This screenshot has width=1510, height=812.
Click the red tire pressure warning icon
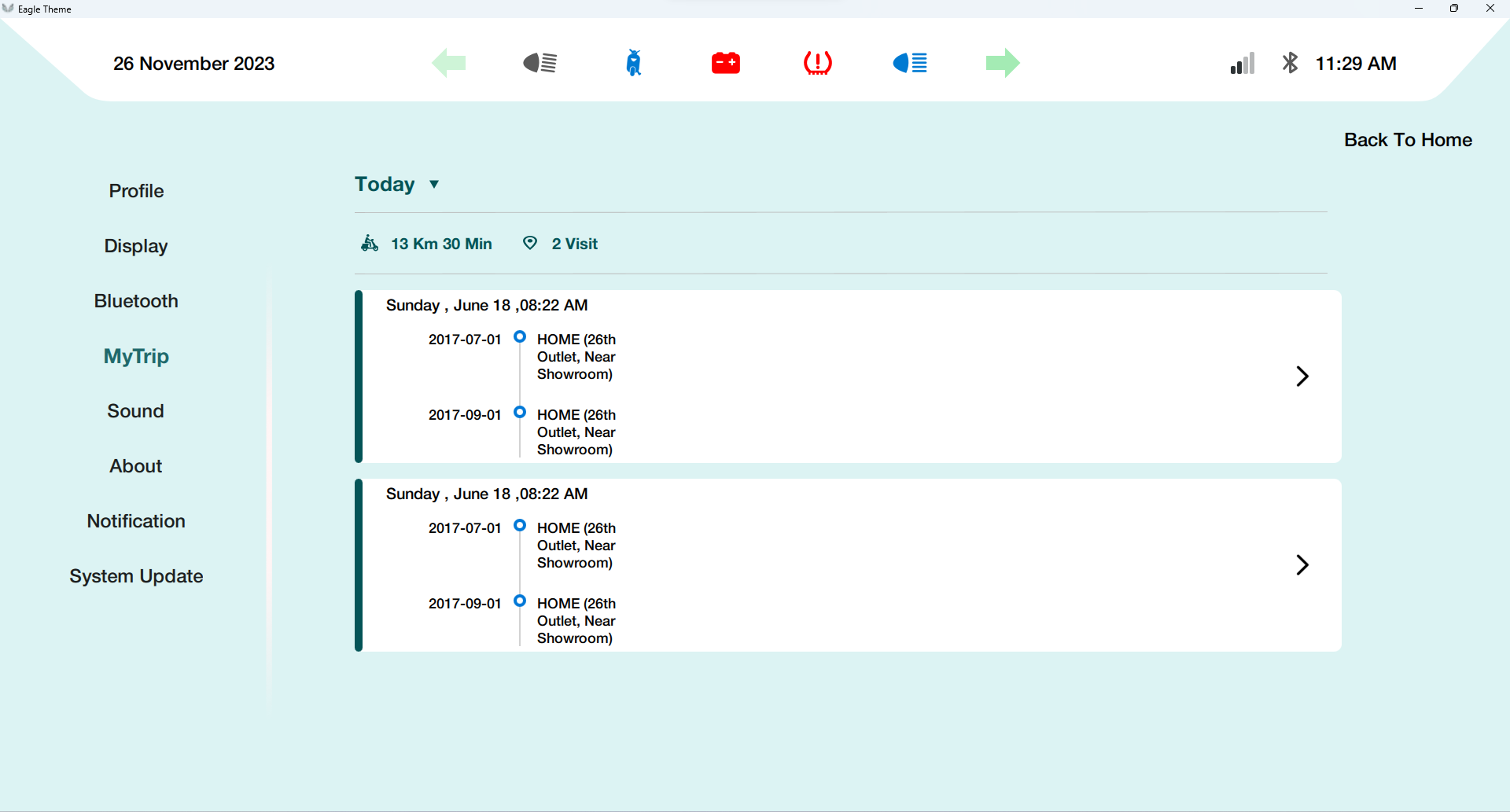(818, 63)
